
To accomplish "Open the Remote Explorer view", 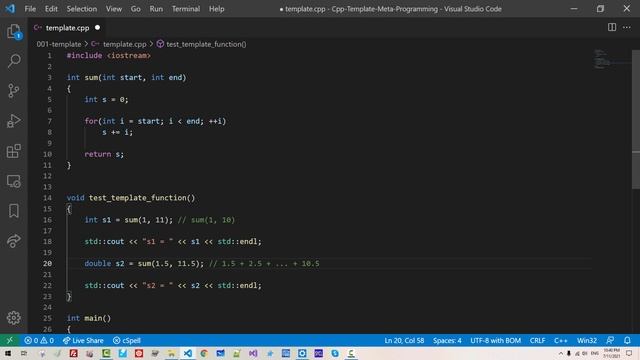I will coord(13,181).
